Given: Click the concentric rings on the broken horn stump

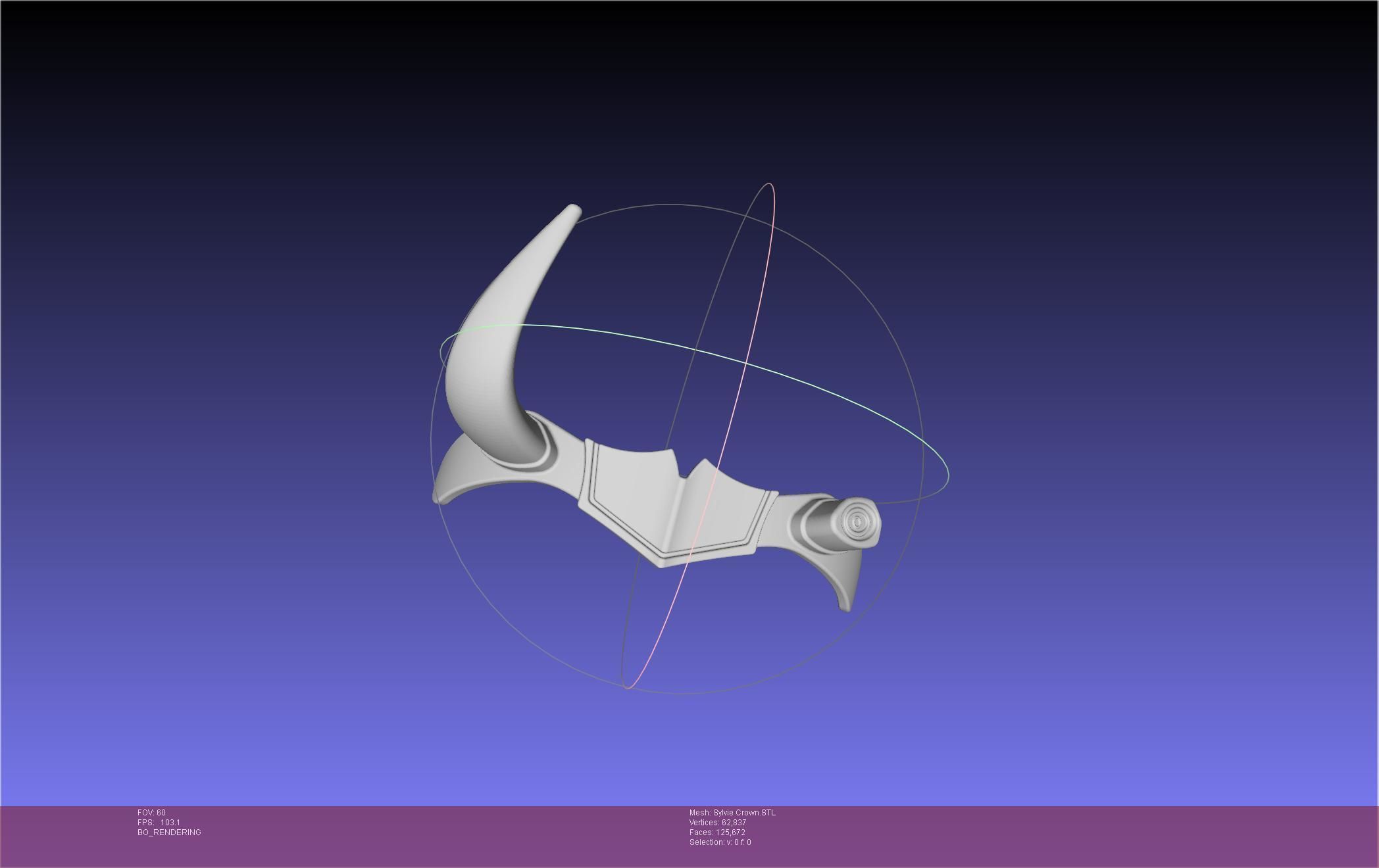Looking at the screenshot, I should [x=857, y=522].
